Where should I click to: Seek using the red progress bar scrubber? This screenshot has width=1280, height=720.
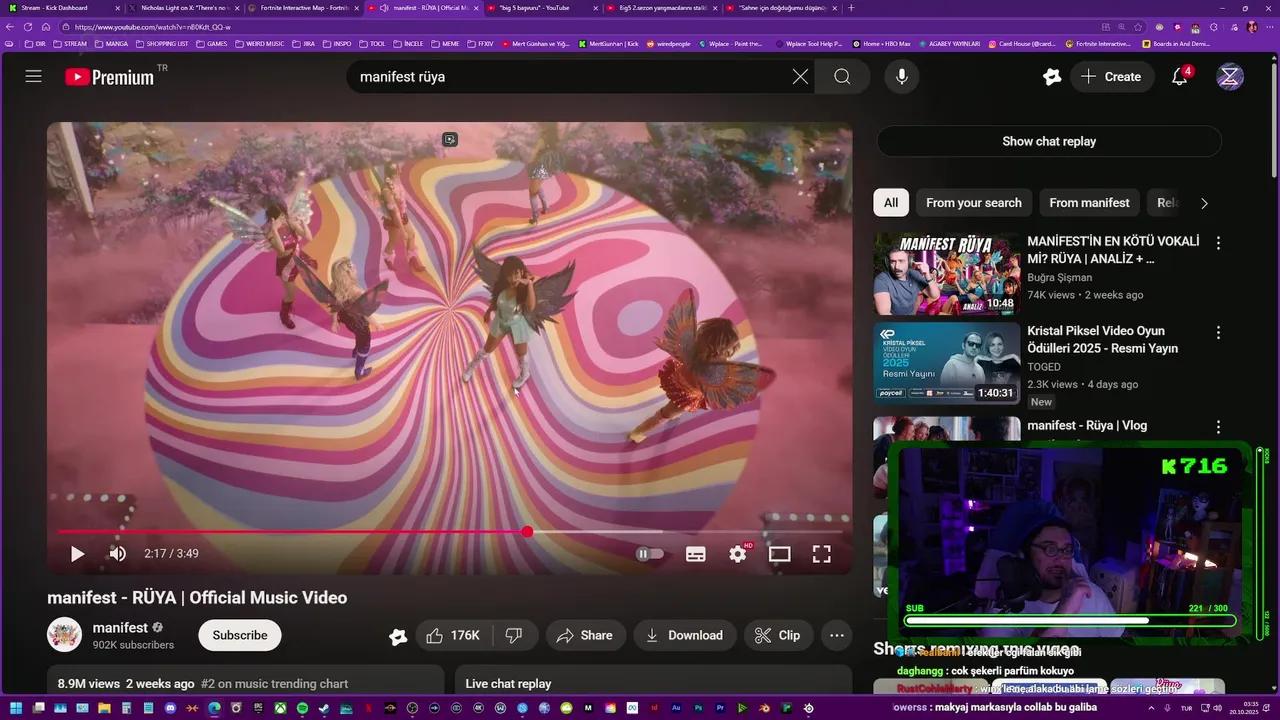(x=527, y=532)
